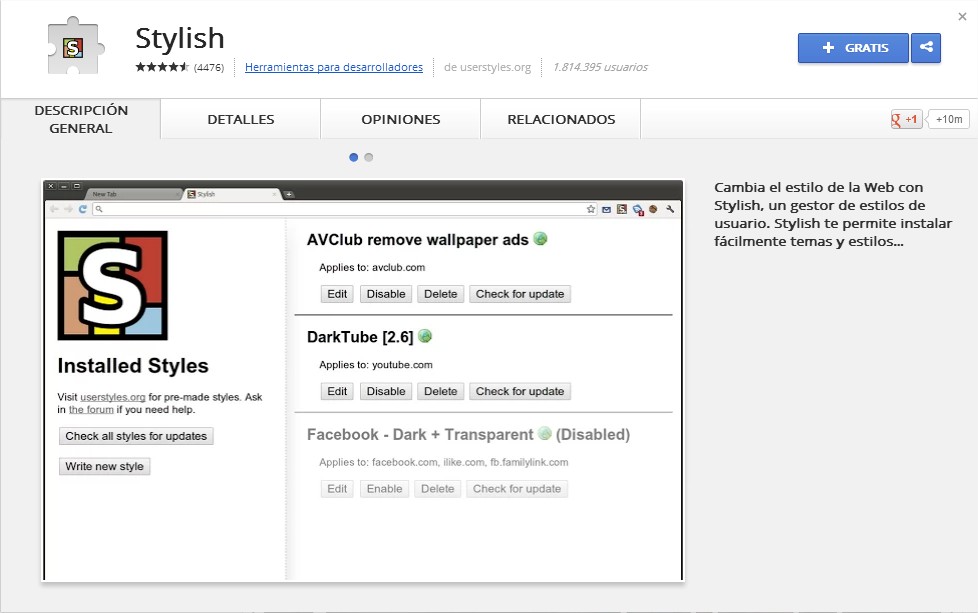
Task: Click the Stylish S icon in the browser toolbar
Action: click(622, 209)
